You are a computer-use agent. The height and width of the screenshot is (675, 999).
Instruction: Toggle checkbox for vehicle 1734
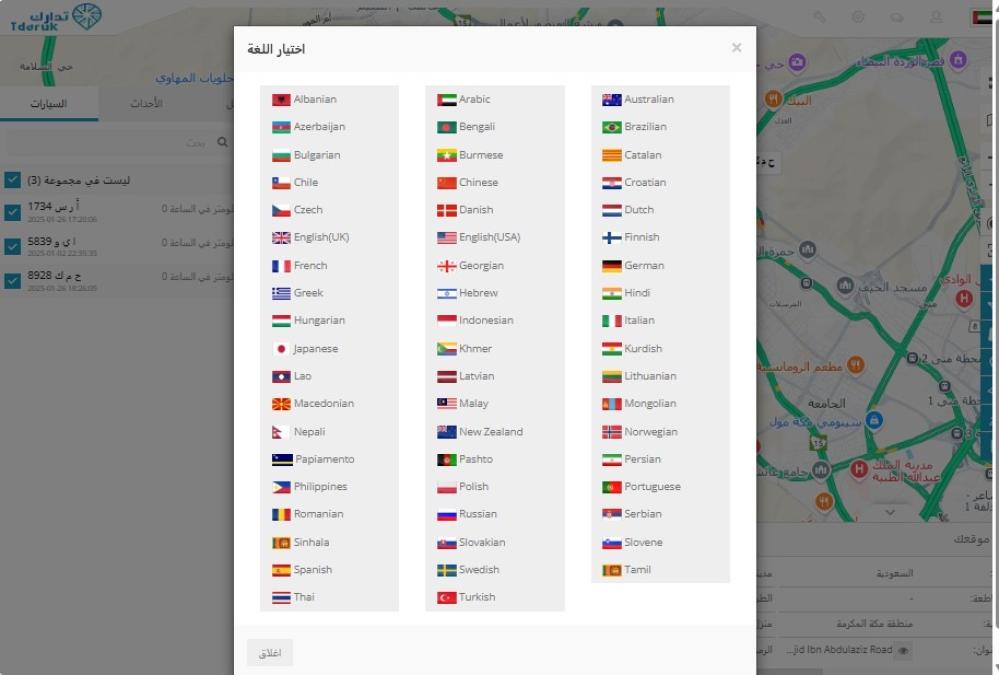12,212
